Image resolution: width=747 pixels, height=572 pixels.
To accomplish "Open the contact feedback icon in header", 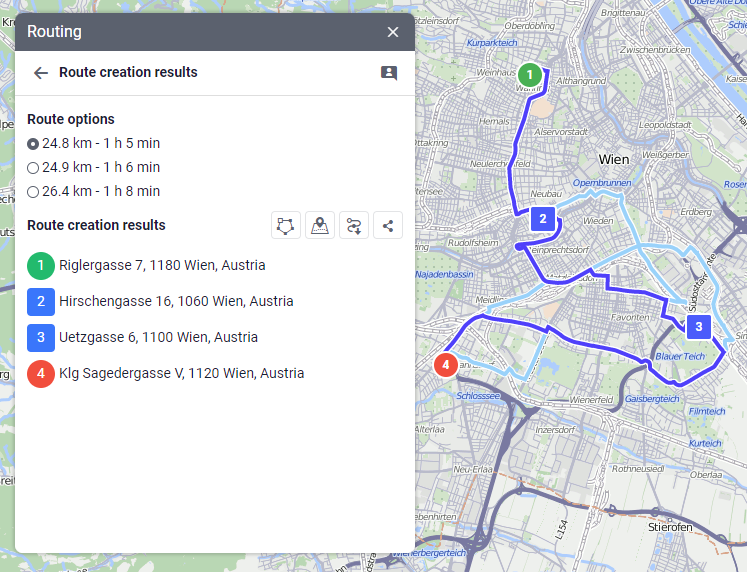I will 389,73.
